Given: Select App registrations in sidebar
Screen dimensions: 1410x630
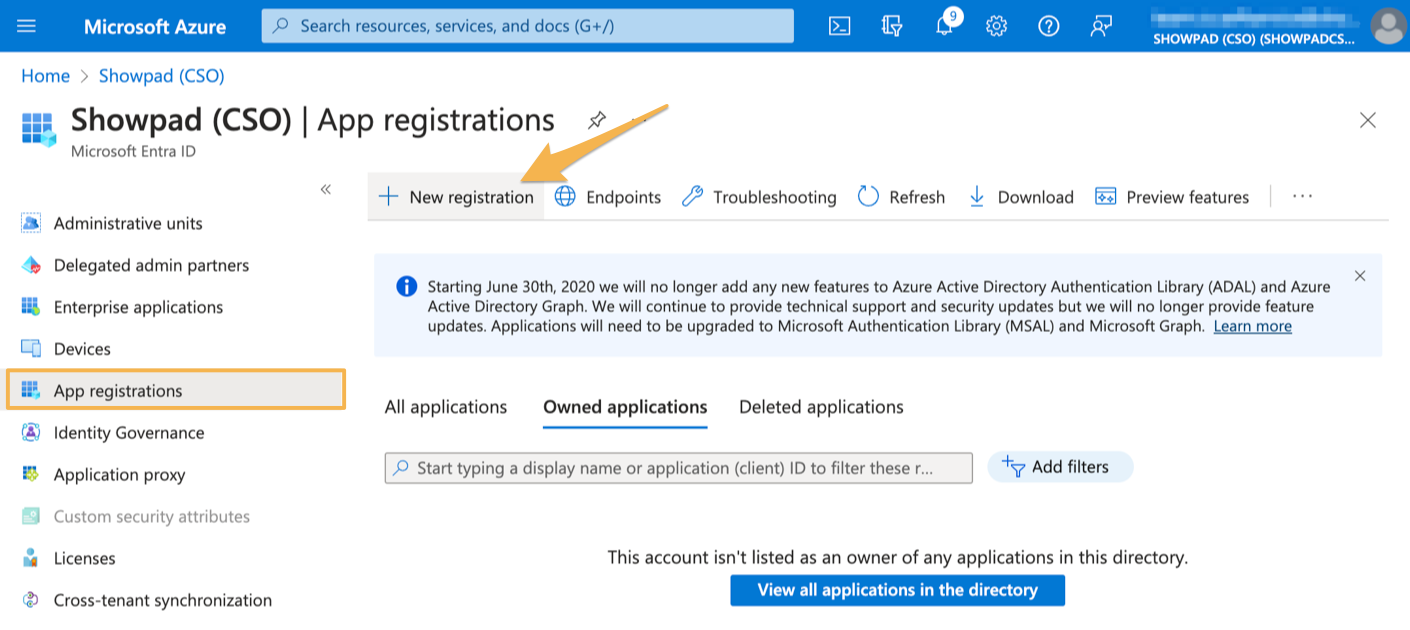Looking at the screenshot, I should [176, 390].
